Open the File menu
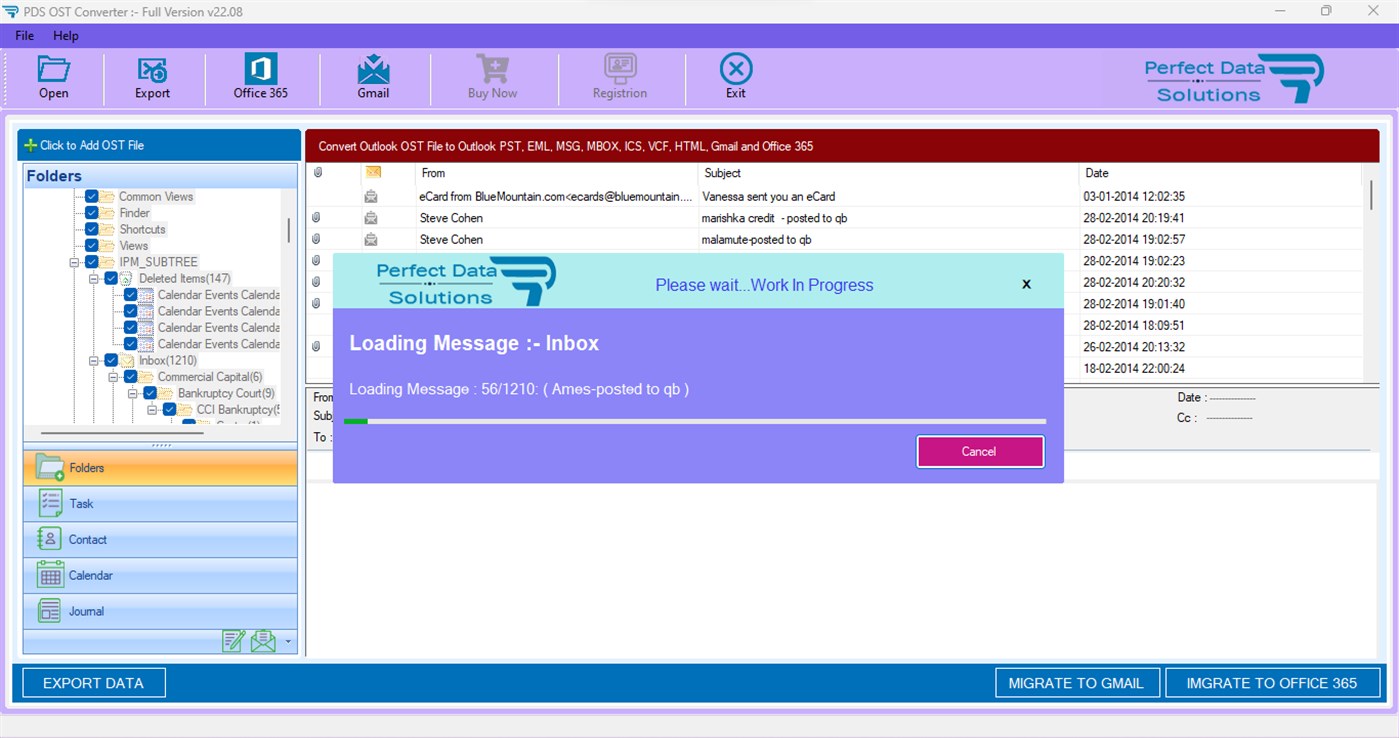The height and width of the screenshot is (738, 1399). [x=23, y=35]
